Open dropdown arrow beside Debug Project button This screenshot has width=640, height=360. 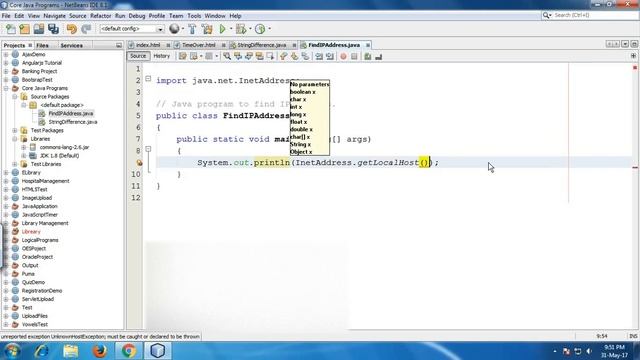tap(250, 29)
